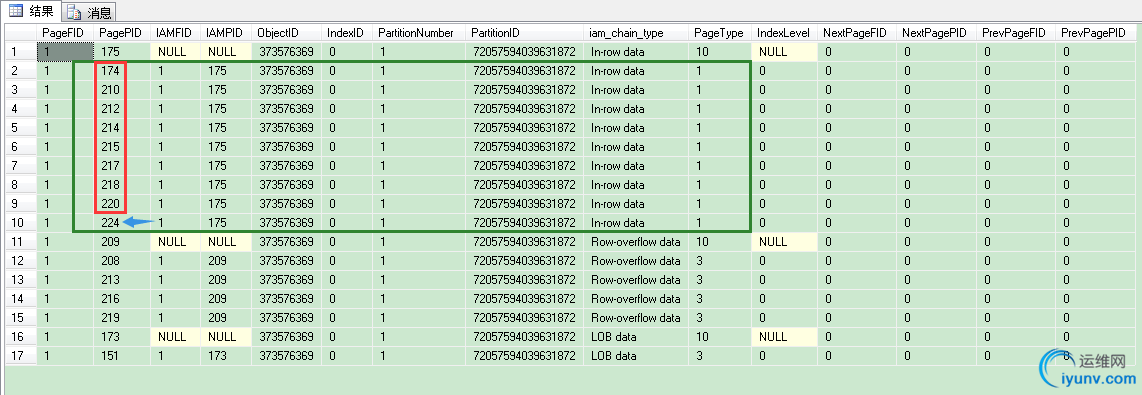
Task: Click the PagePID cell with value 224
Action: [x=122, y=222]
